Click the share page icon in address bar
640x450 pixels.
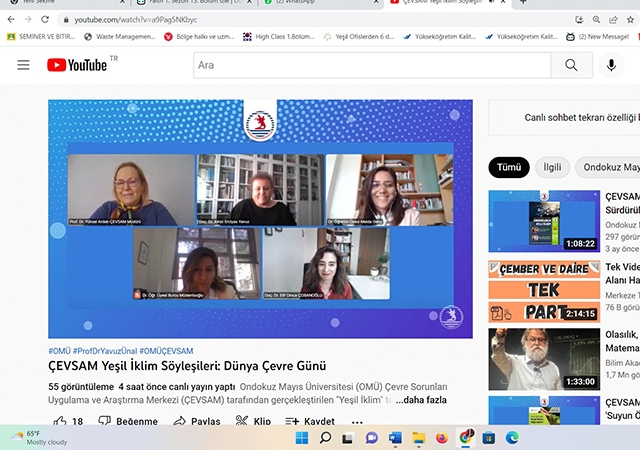tap(613, 20)
